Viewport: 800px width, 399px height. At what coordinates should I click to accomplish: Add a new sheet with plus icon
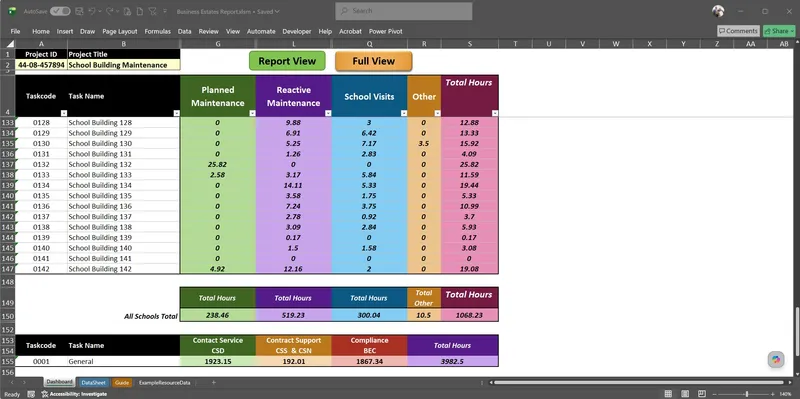pyautogui.click(x=214, y=382)
